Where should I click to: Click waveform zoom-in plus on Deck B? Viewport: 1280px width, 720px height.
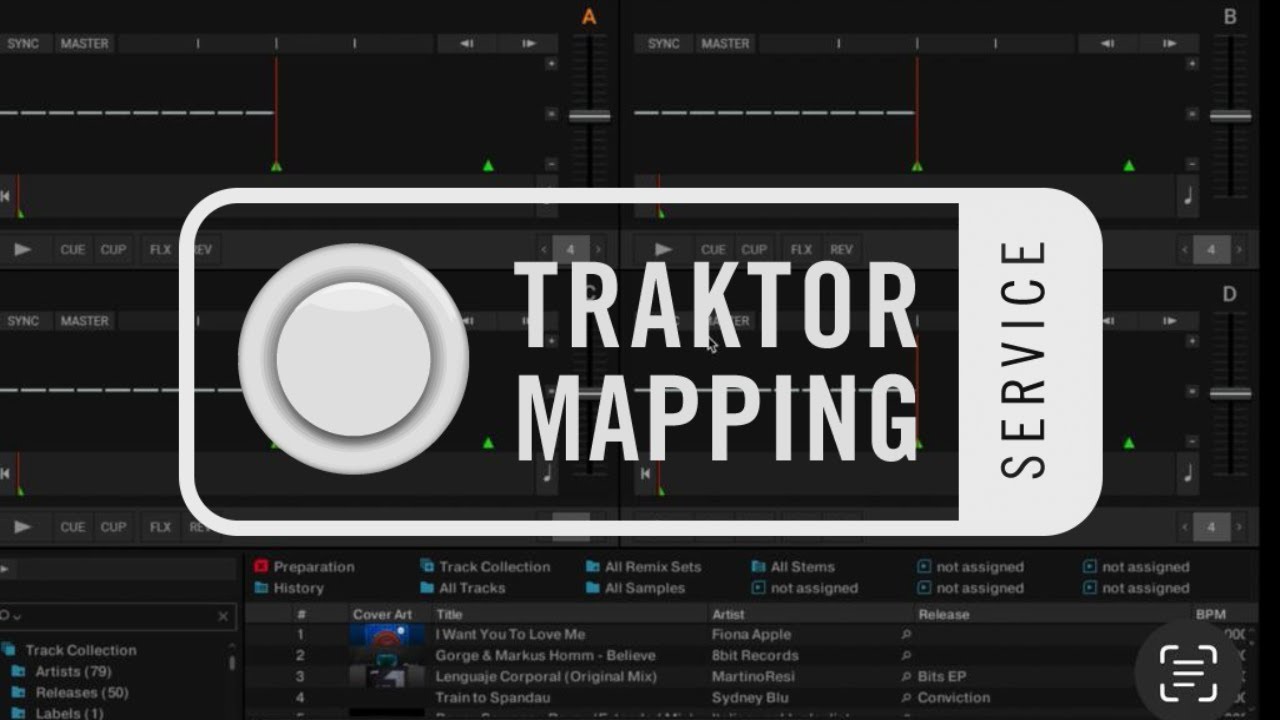click(x=1191, y=64)
